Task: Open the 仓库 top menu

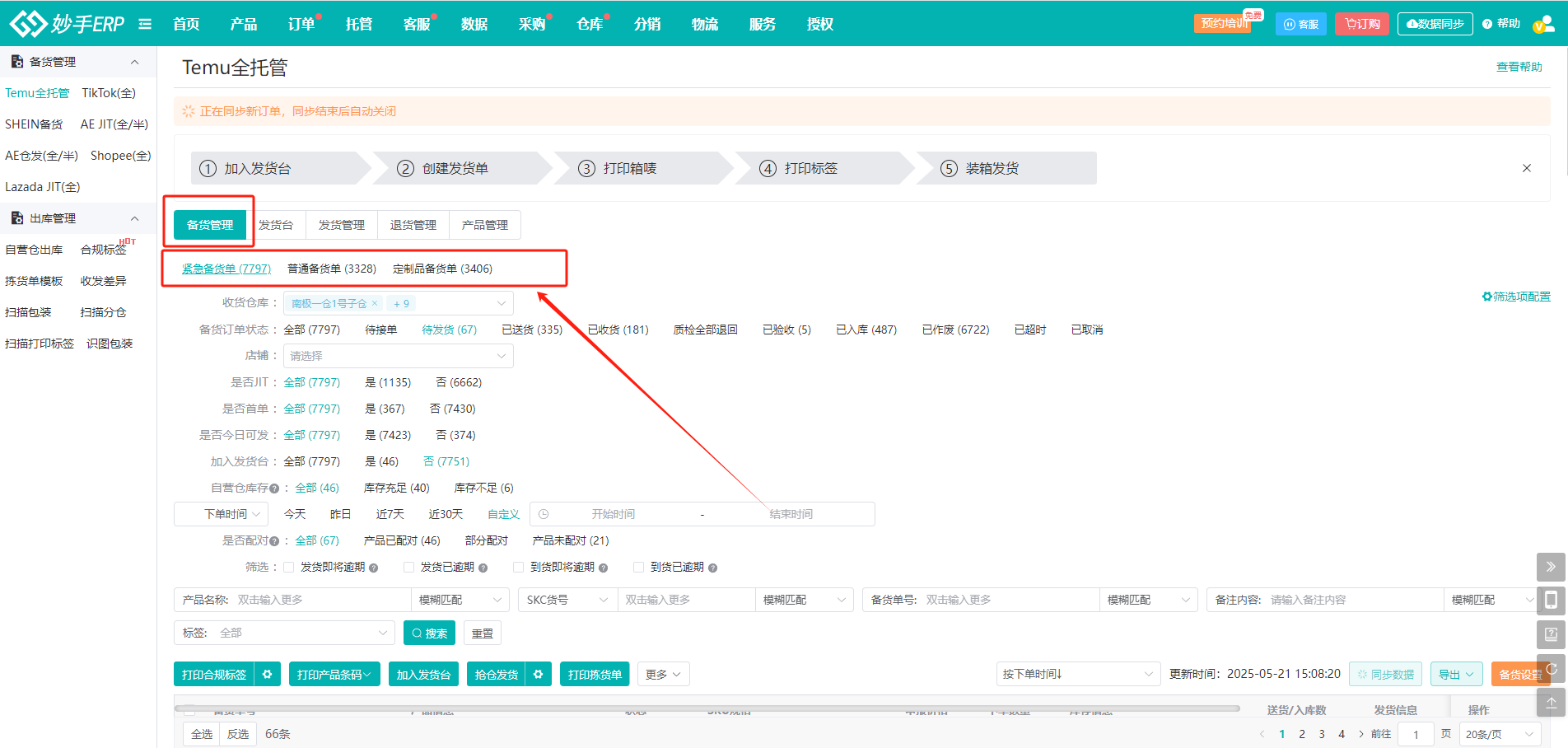Action: tap(590, 24)
